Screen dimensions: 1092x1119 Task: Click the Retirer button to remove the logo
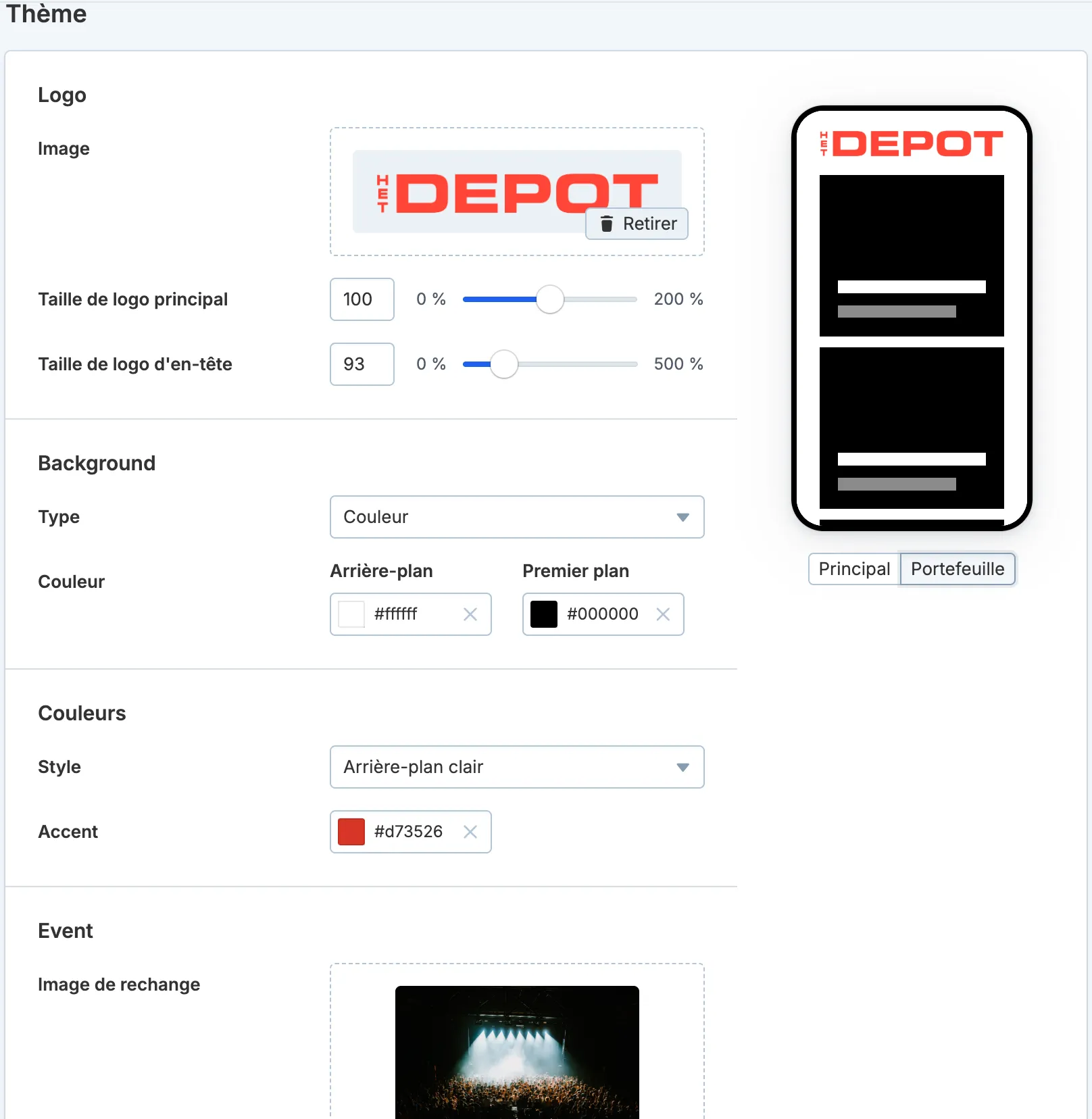coord(637,224)
